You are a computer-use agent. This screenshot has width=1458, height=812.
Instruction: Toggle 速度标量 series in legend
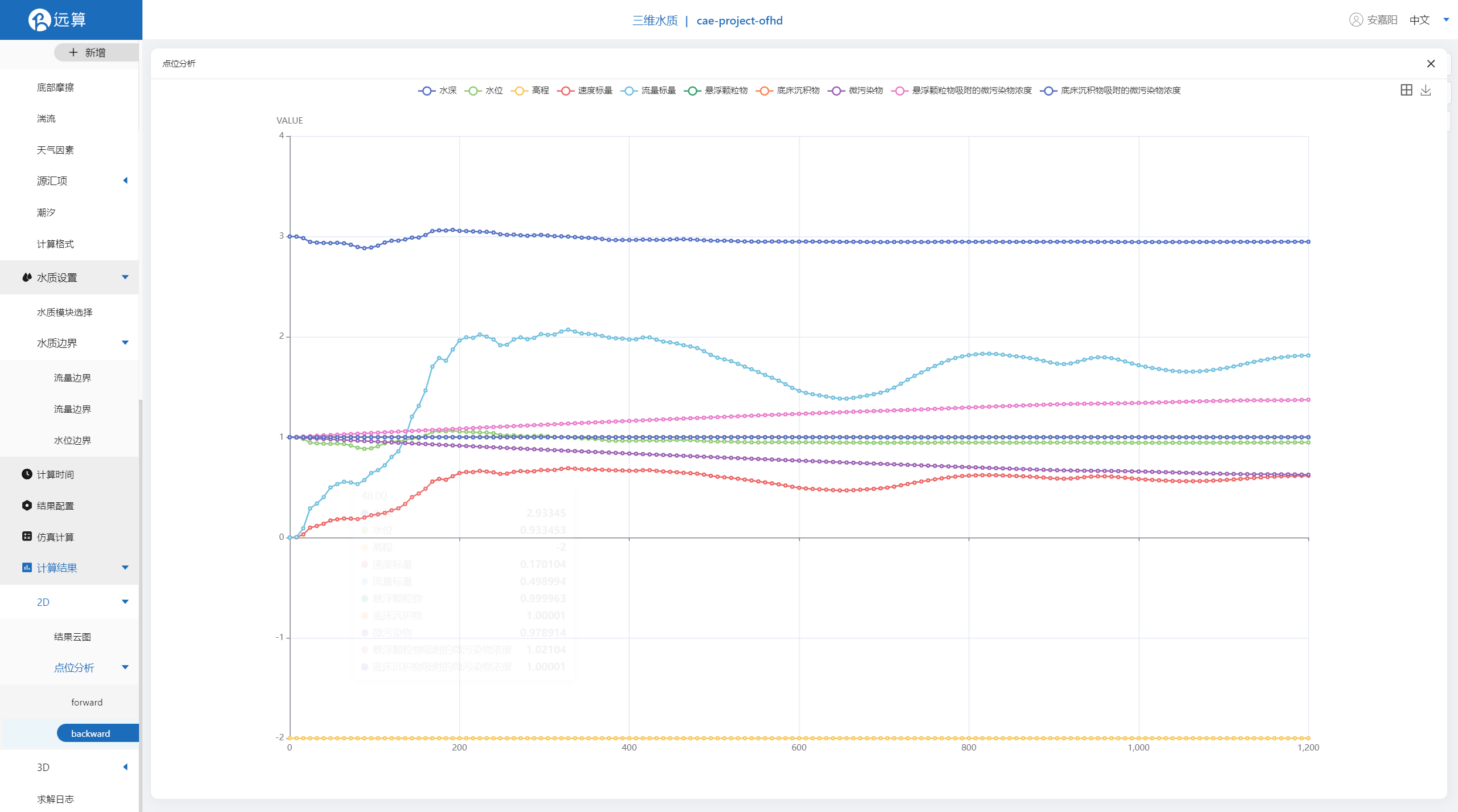[585, 91]
